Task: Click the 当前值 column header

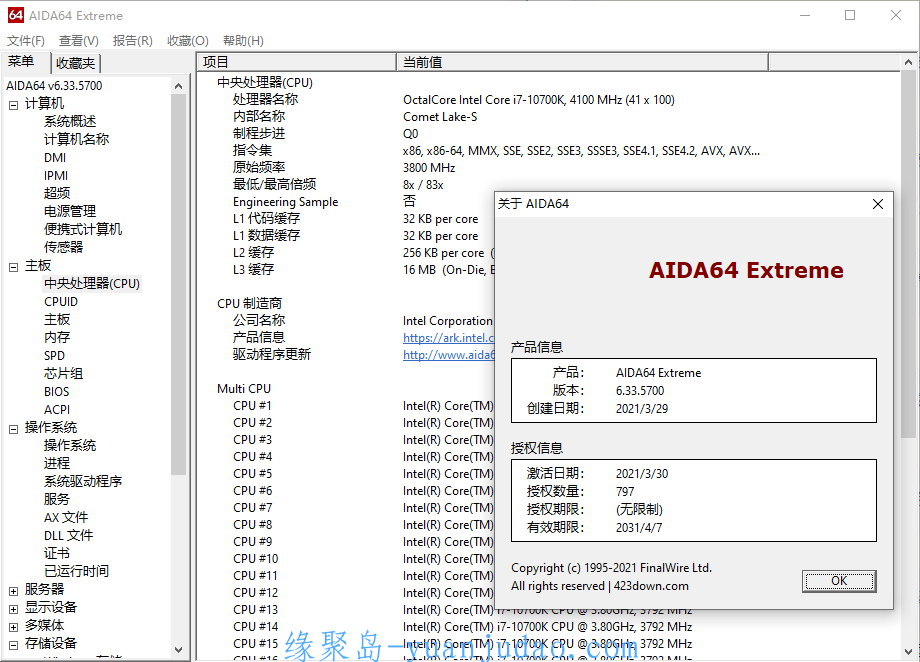Action: (583, 62)
